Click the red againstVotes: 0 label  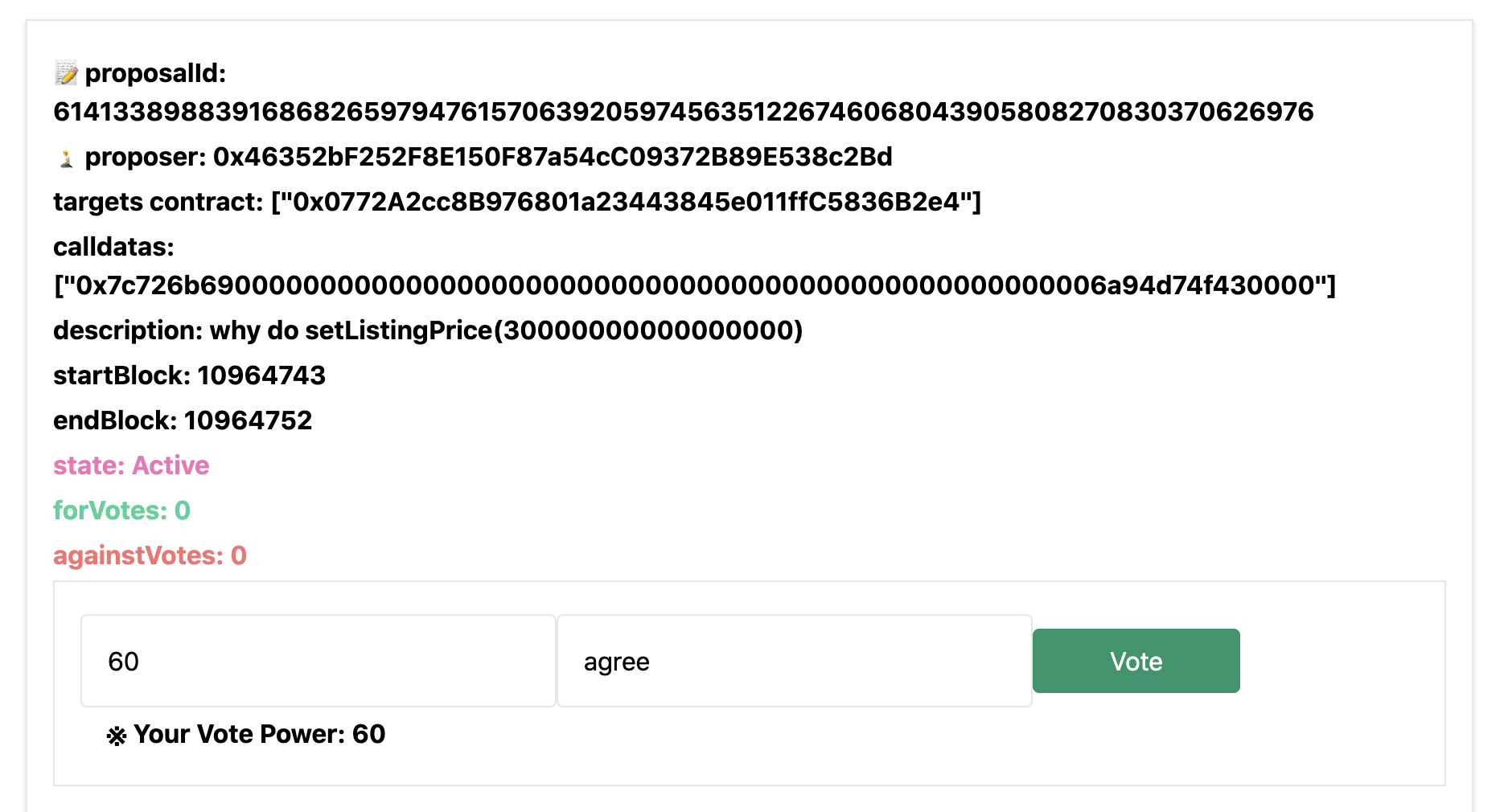click(150, 556)
